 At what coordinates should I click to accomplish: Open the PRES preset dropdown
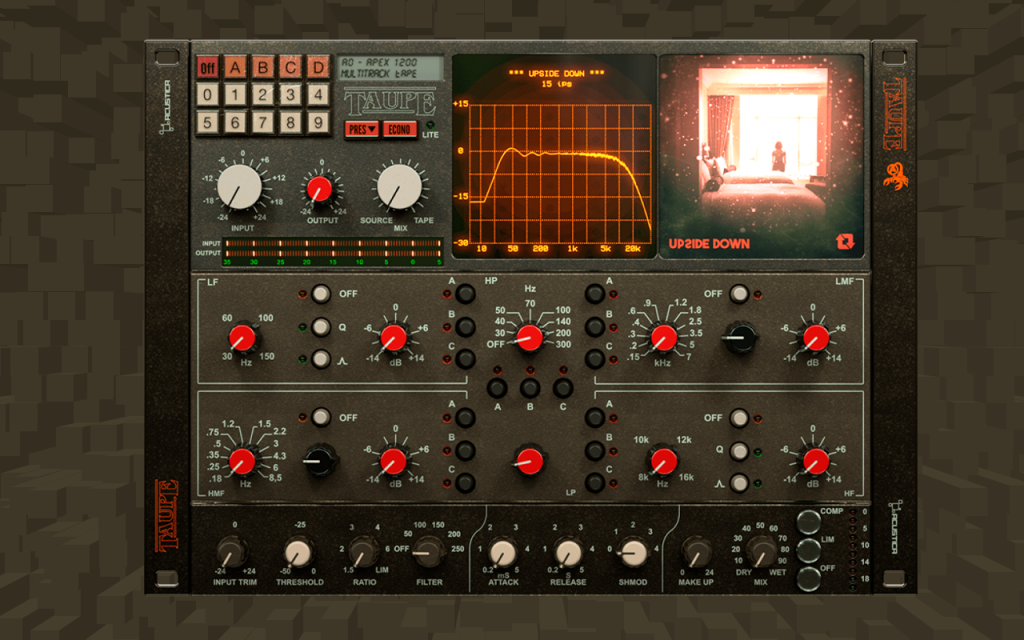pos(362,129)
